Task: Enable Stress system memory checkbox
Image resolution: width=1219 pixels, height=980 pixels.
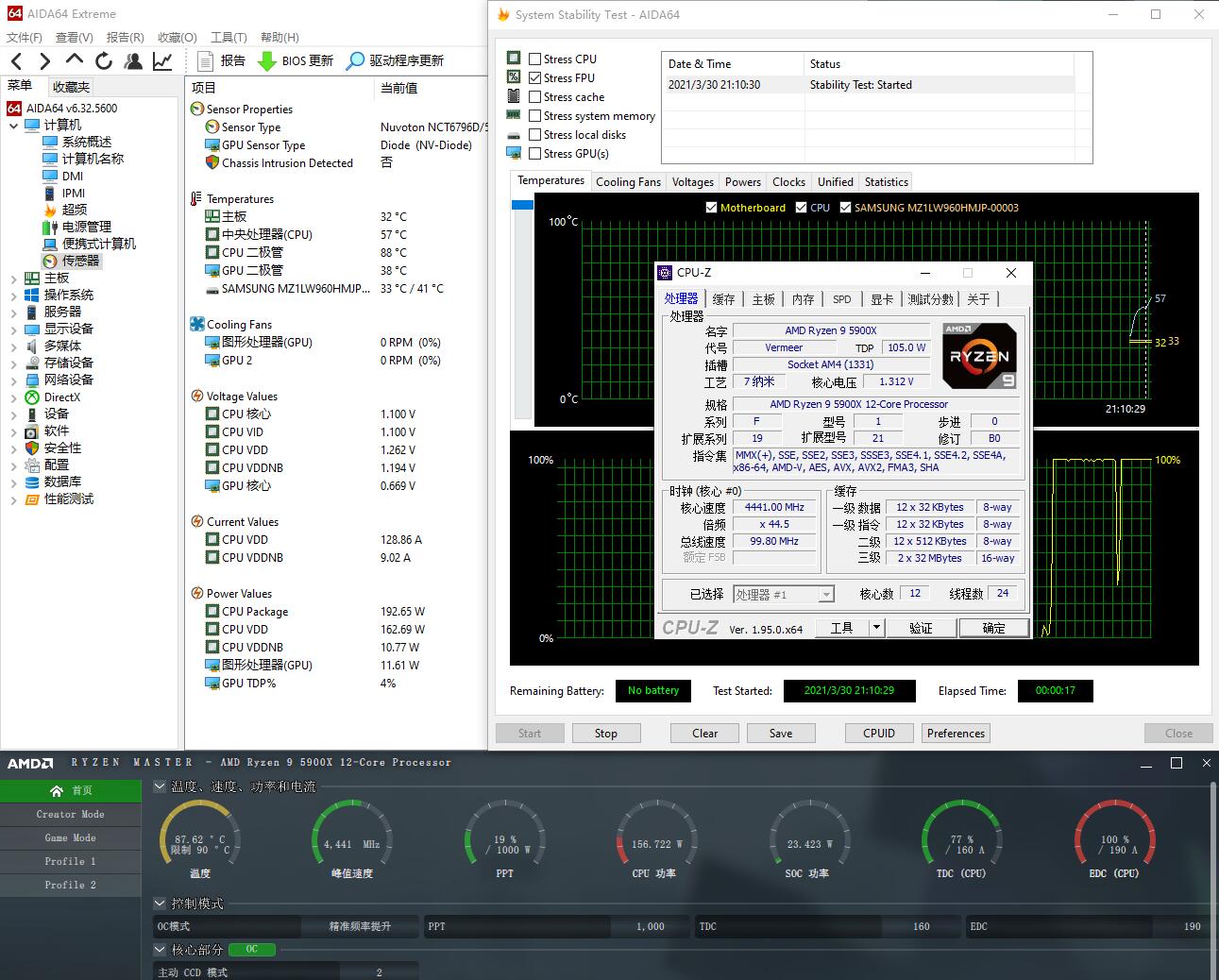Action: pos(535,115)
